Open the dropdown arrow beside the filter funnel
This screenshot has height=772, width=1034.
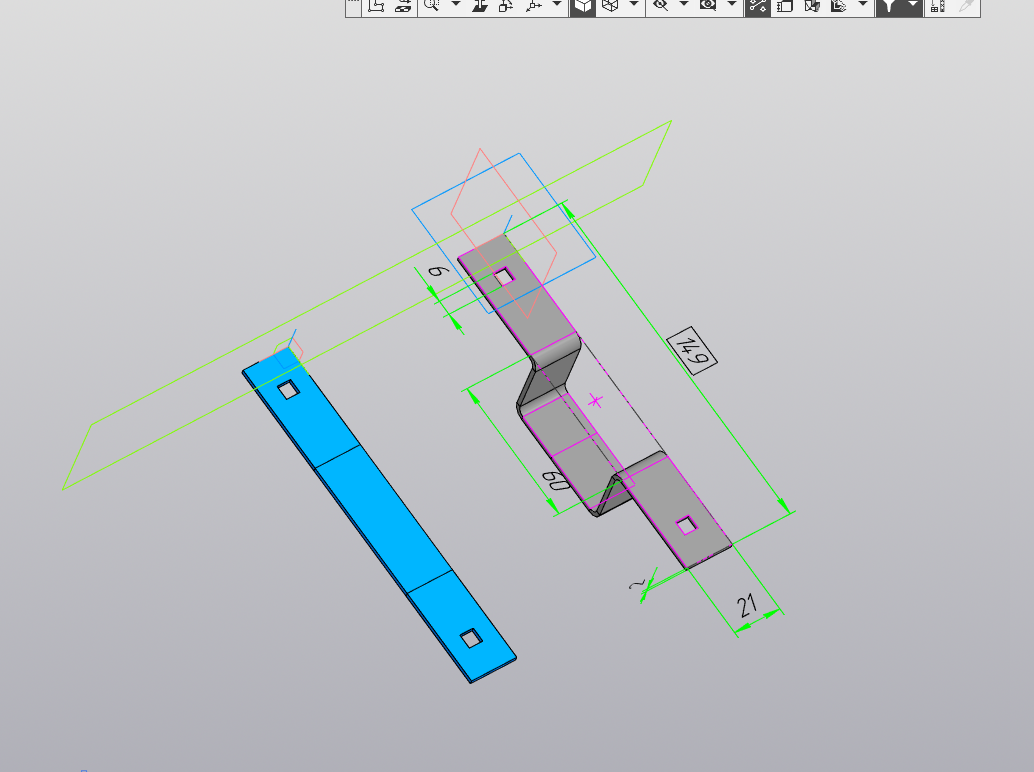coord(913,6)
